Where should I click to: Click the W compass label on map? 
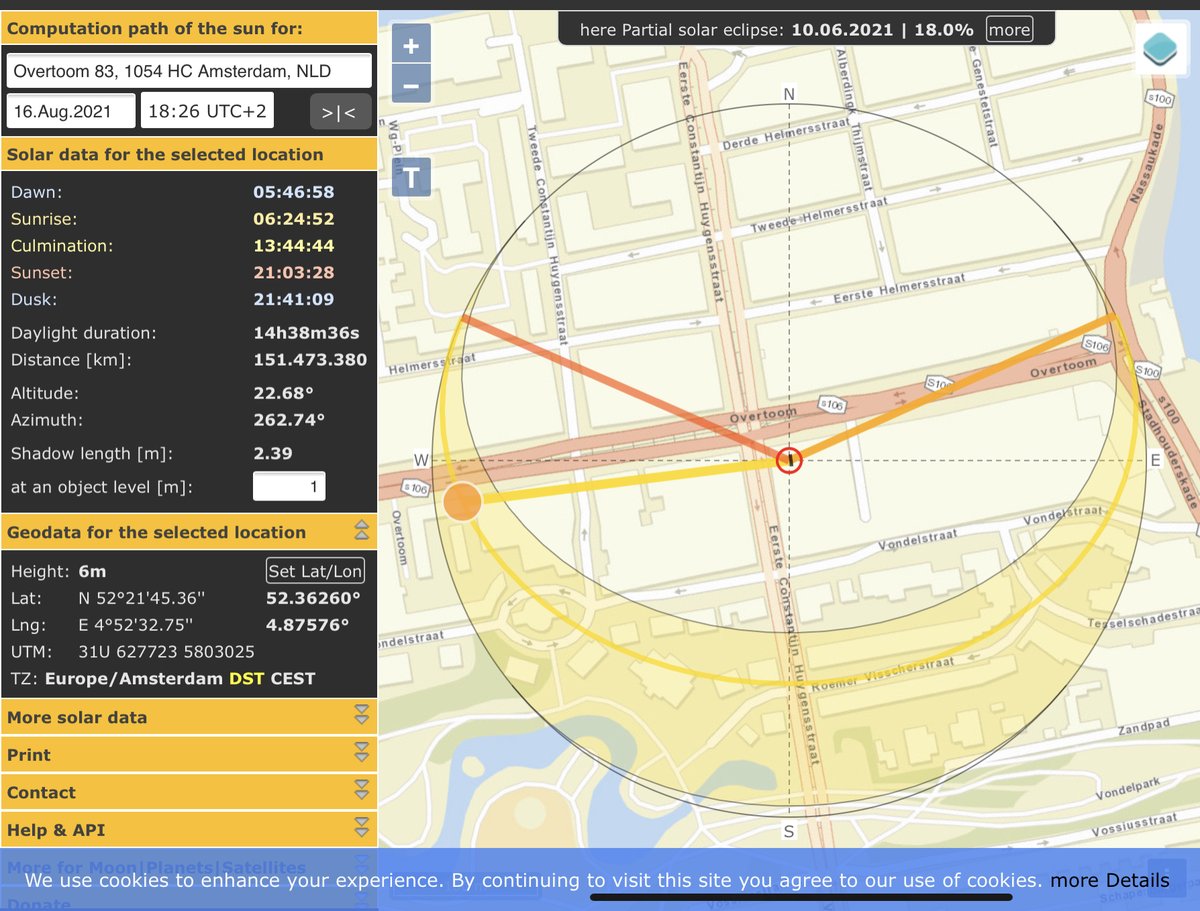pos(423,460)
